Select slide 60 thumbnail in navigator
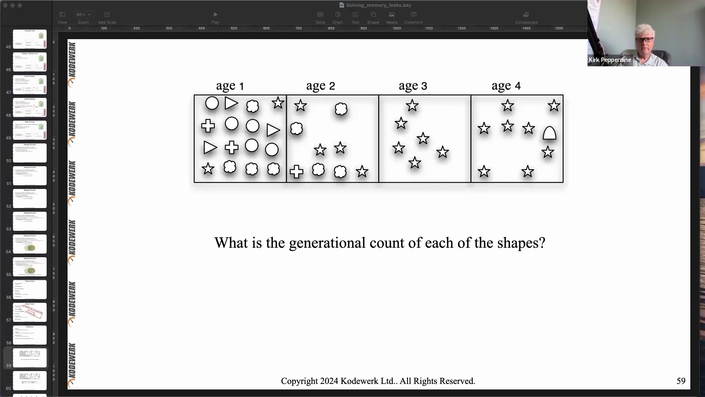 point(30,380)
